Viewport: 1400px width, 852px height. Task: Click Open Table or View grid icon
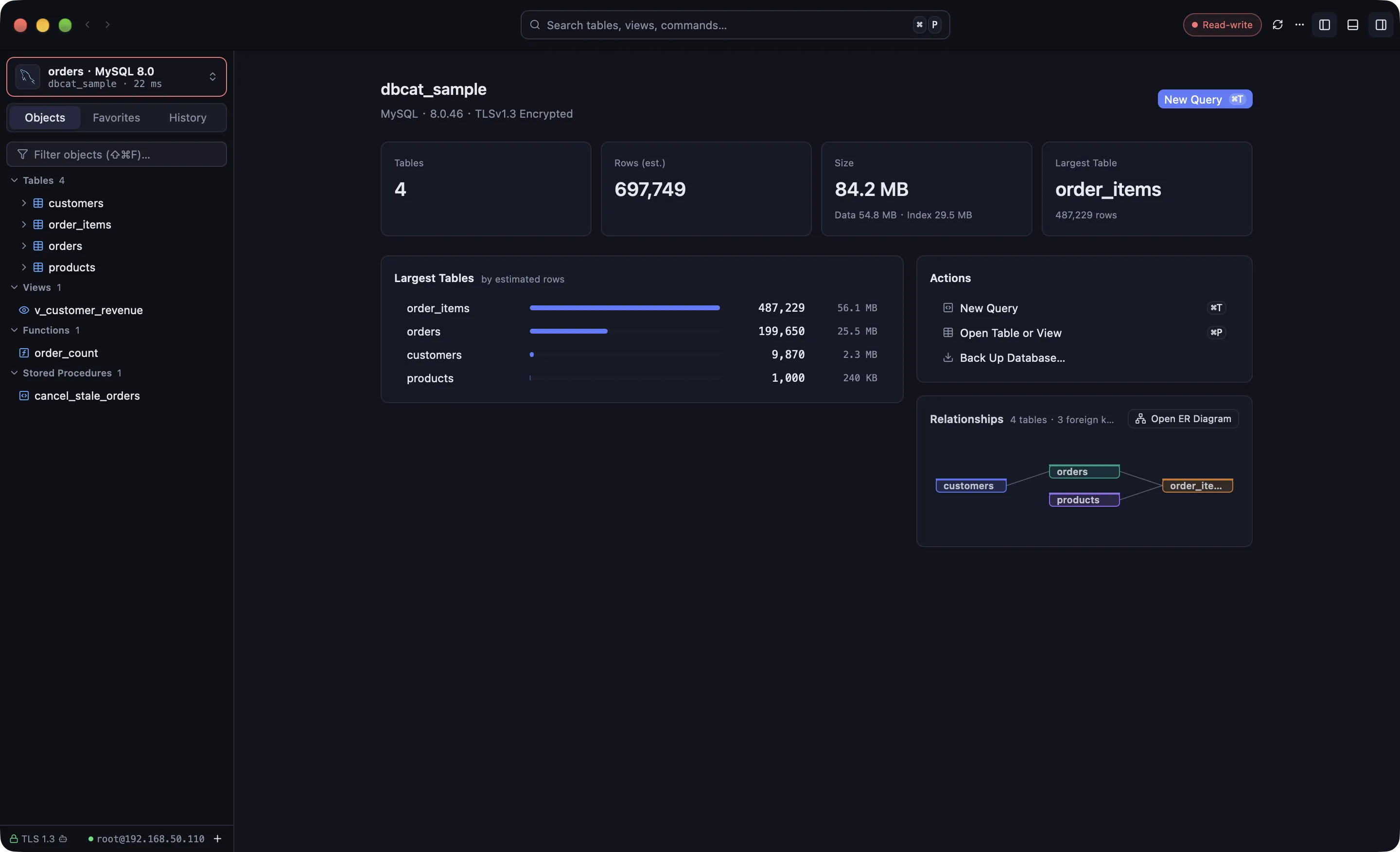pos(948,333)
